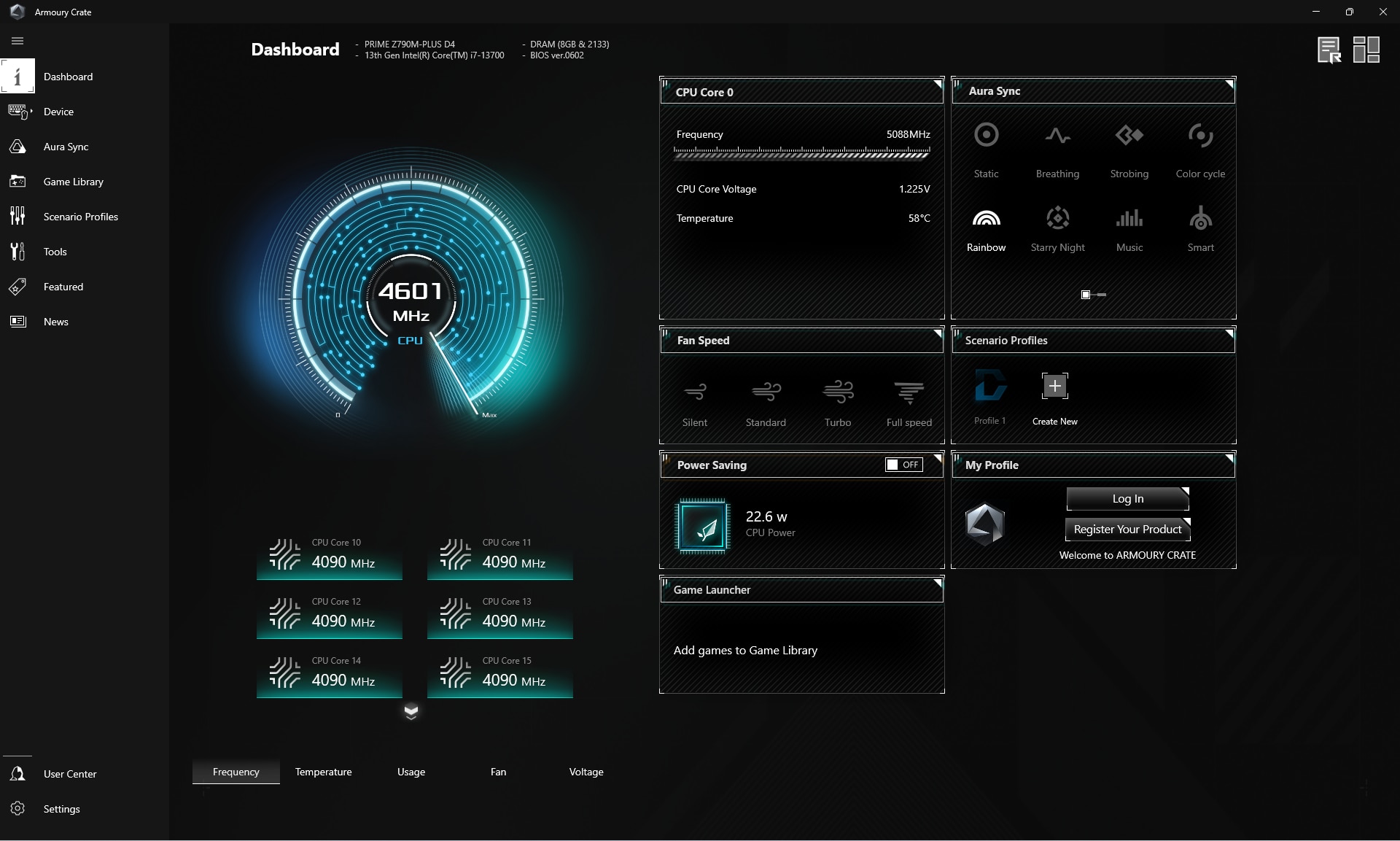
Task: Expand the Fan Speed widget corner arrow
Action: 938,334
